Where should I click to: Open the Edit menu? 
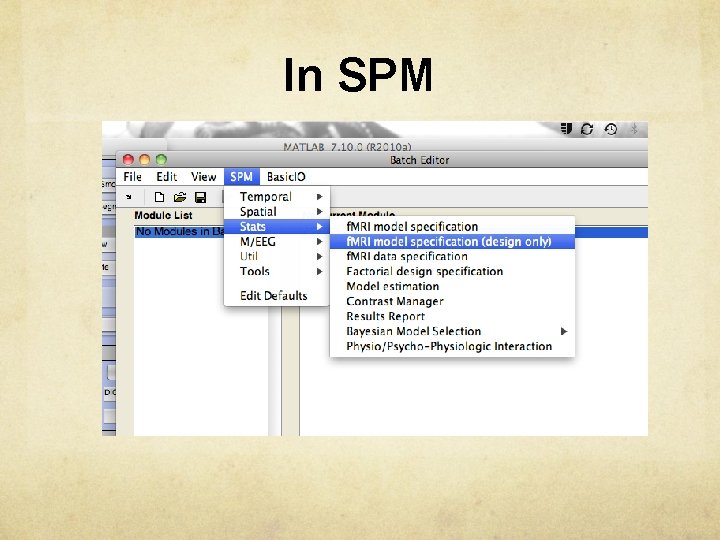[166, 177]
